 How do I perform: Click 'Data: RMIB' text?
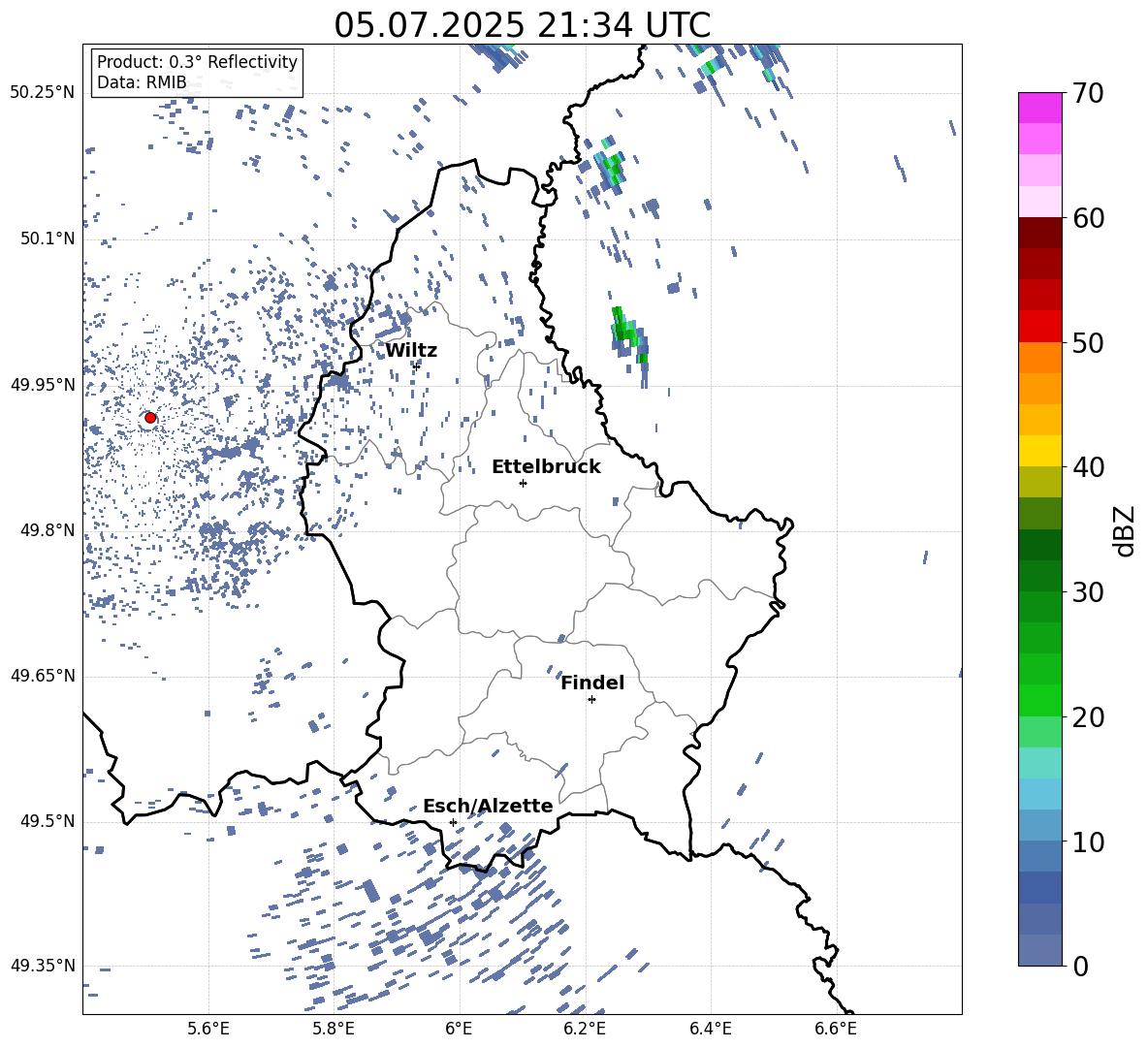tap(142, 82)
